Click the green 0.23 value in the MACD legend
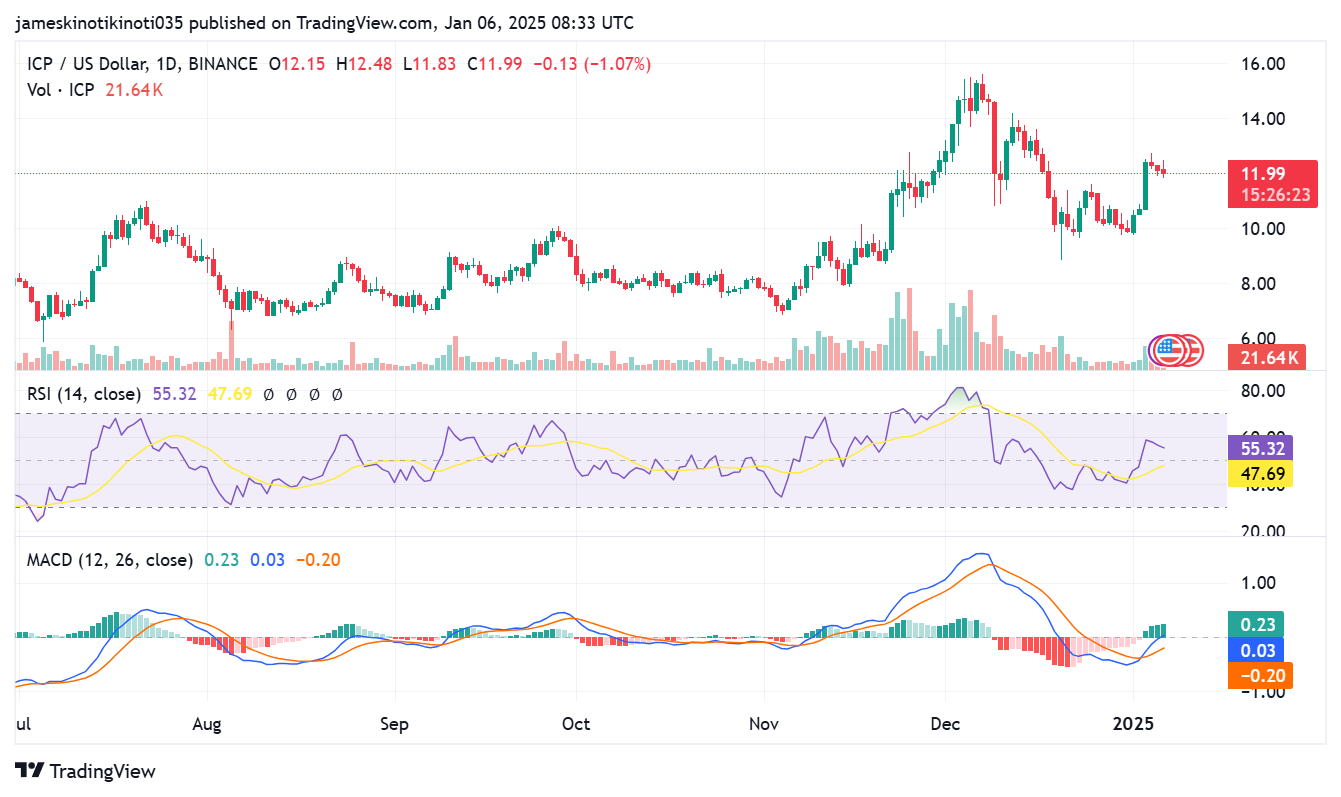This screenshot has height=797, width=1341. pyautogui.click(x=222, y=560)
